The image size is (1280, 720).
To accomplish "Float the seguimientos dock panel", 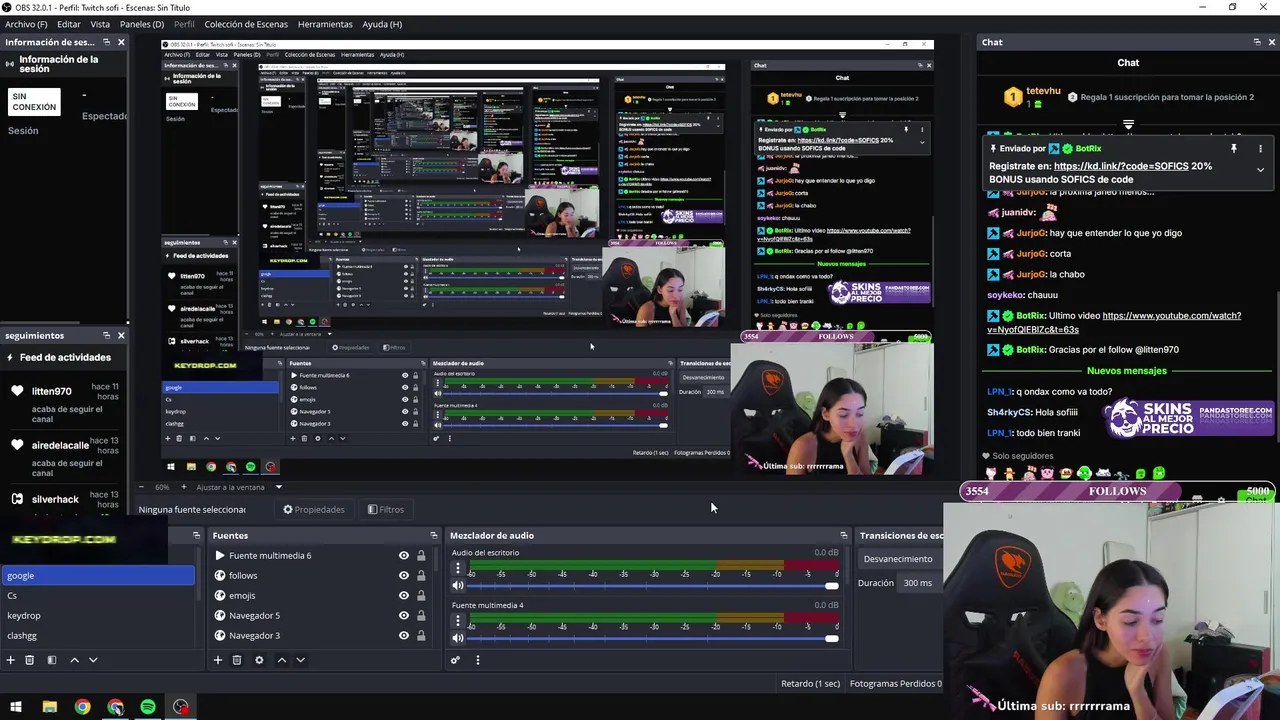I will [107, 336].
